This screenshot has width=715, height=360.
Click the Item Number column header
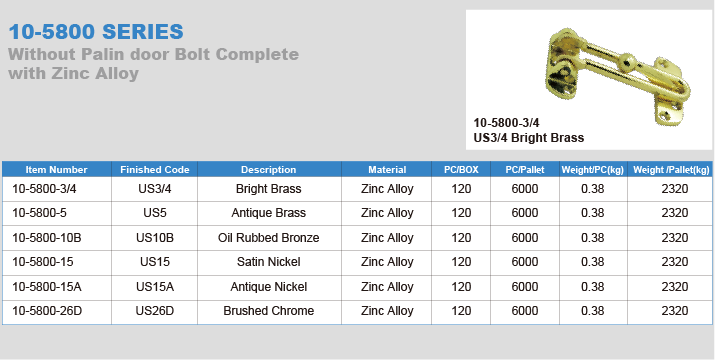(x=57, y=170)
